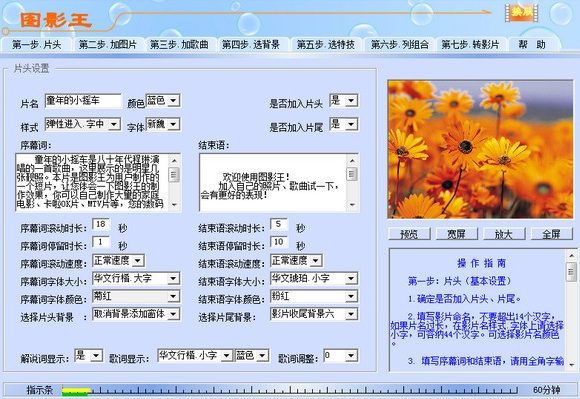Viewport: 580px width, 399px height.
Task: Click the 结束语停留时长 field
Action: click(x=279, y=242)
